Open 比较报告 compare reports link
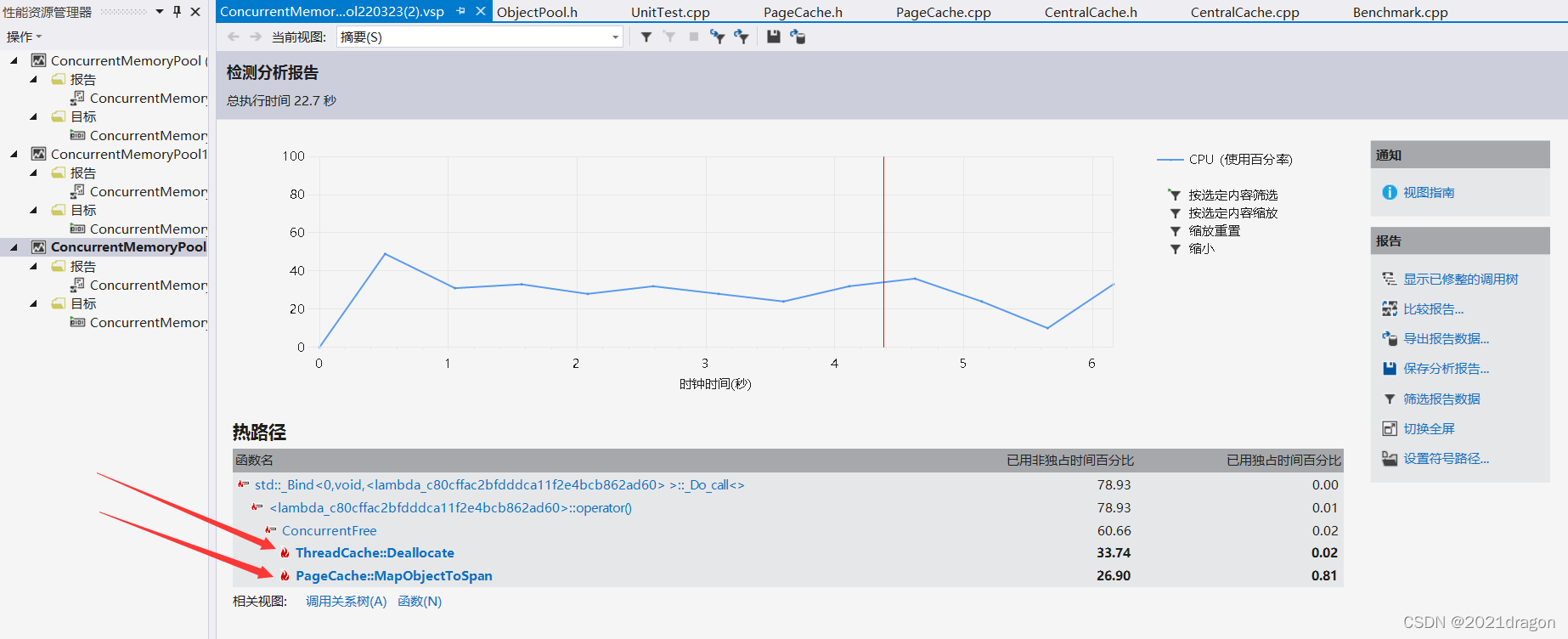This screenshot has height=639, width=1568. pos(1433,309)
